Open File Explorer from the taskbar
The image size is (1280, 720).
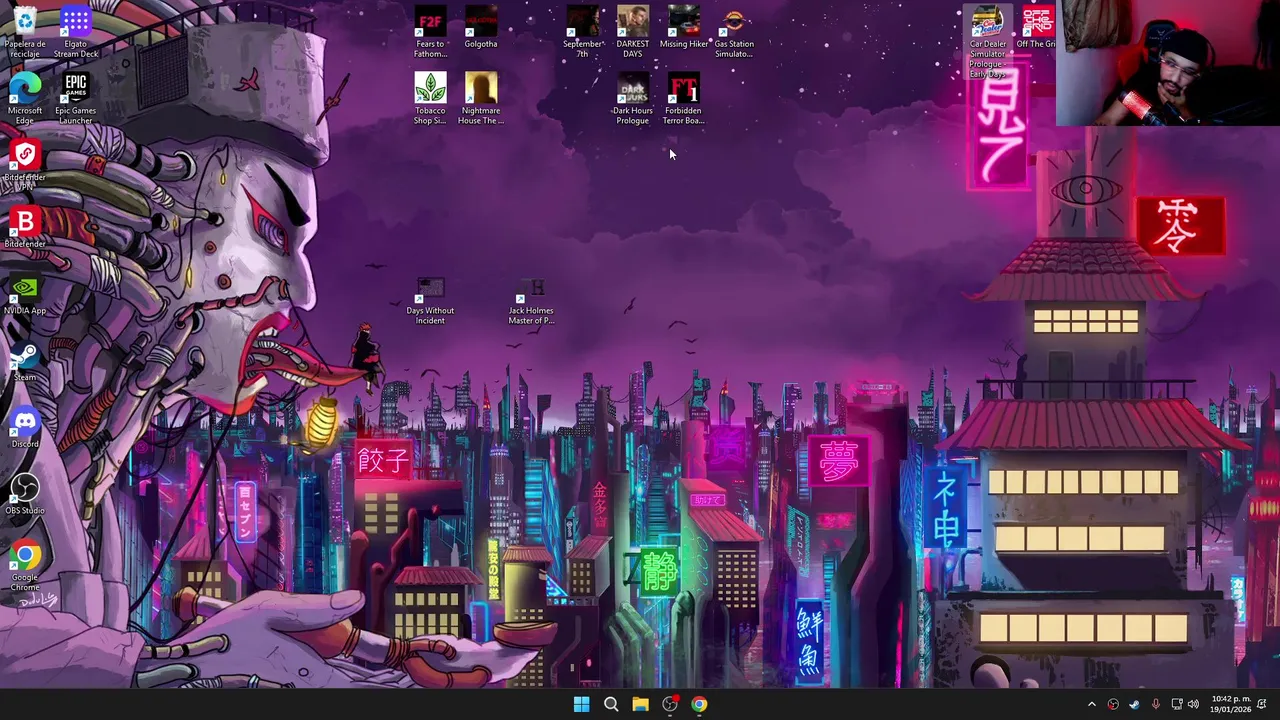tap(640, 704)
